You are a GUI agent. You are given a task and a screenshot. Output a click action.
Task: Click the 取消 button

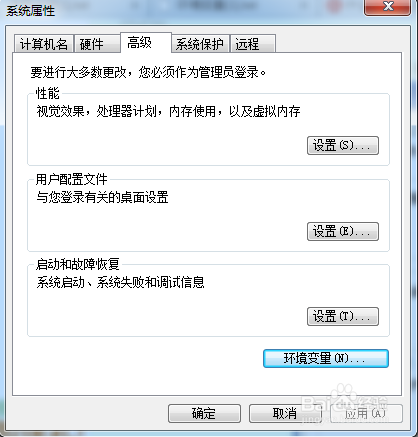(x=285, y=414)
